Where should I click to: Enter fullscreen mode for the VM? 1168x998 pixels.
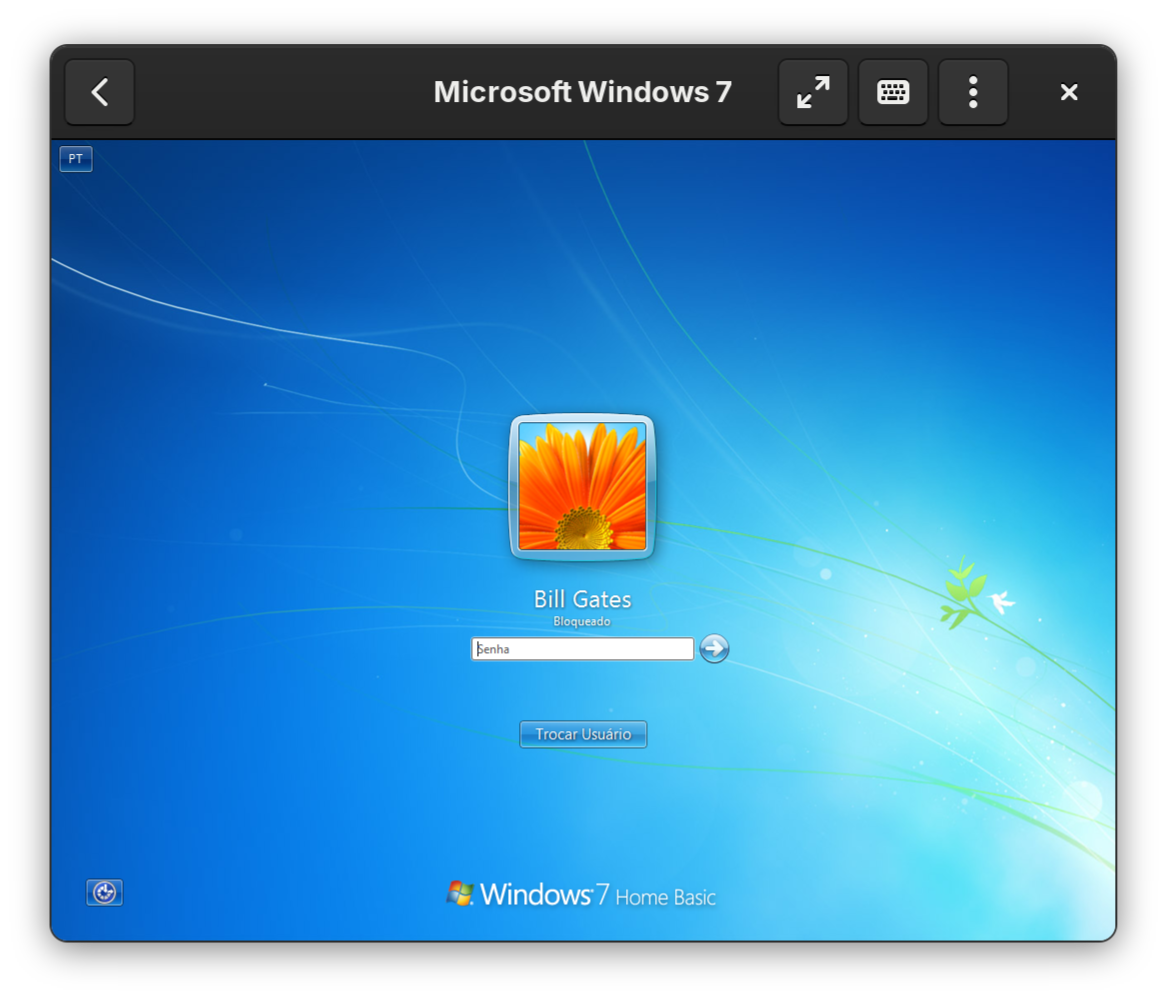click(813, 92)
